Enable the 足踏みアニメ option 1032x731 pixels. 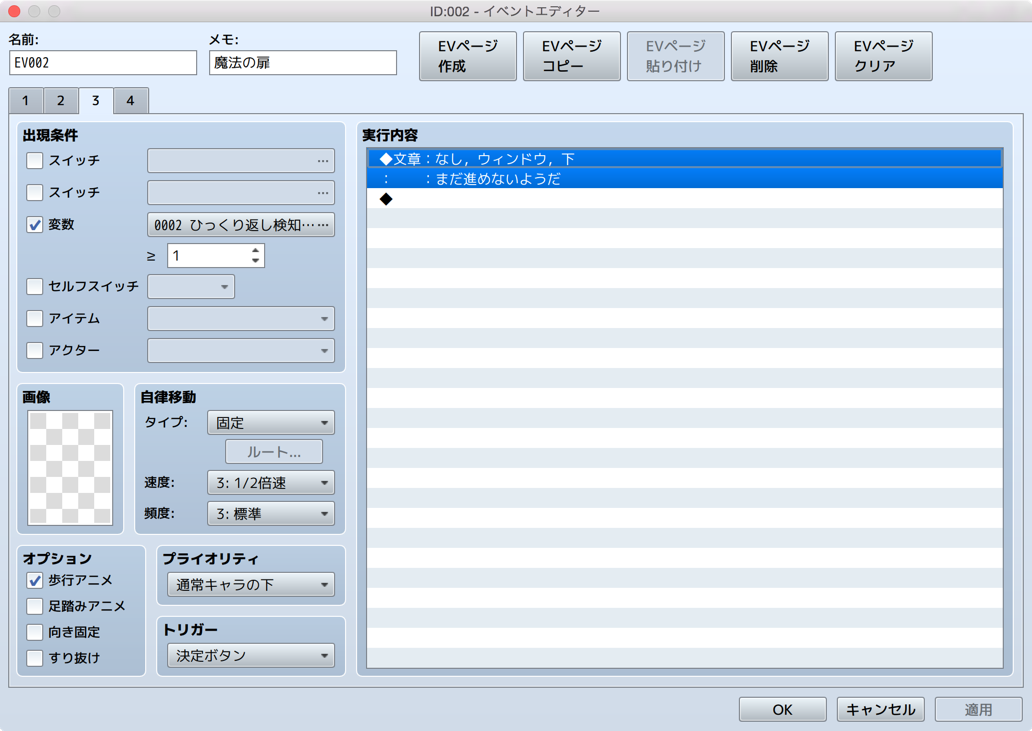tap(34, 608)
